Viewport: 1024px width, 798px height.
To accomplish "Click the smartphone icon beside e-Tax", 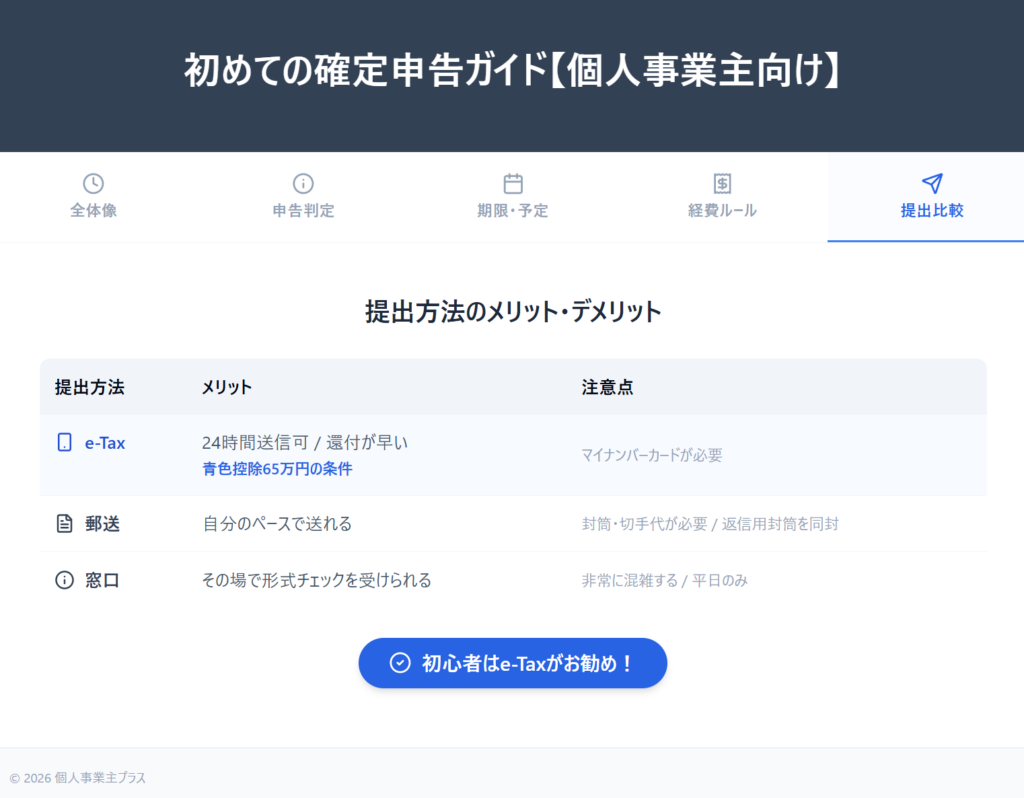I will pyautogui.click(x=63, y=442).
